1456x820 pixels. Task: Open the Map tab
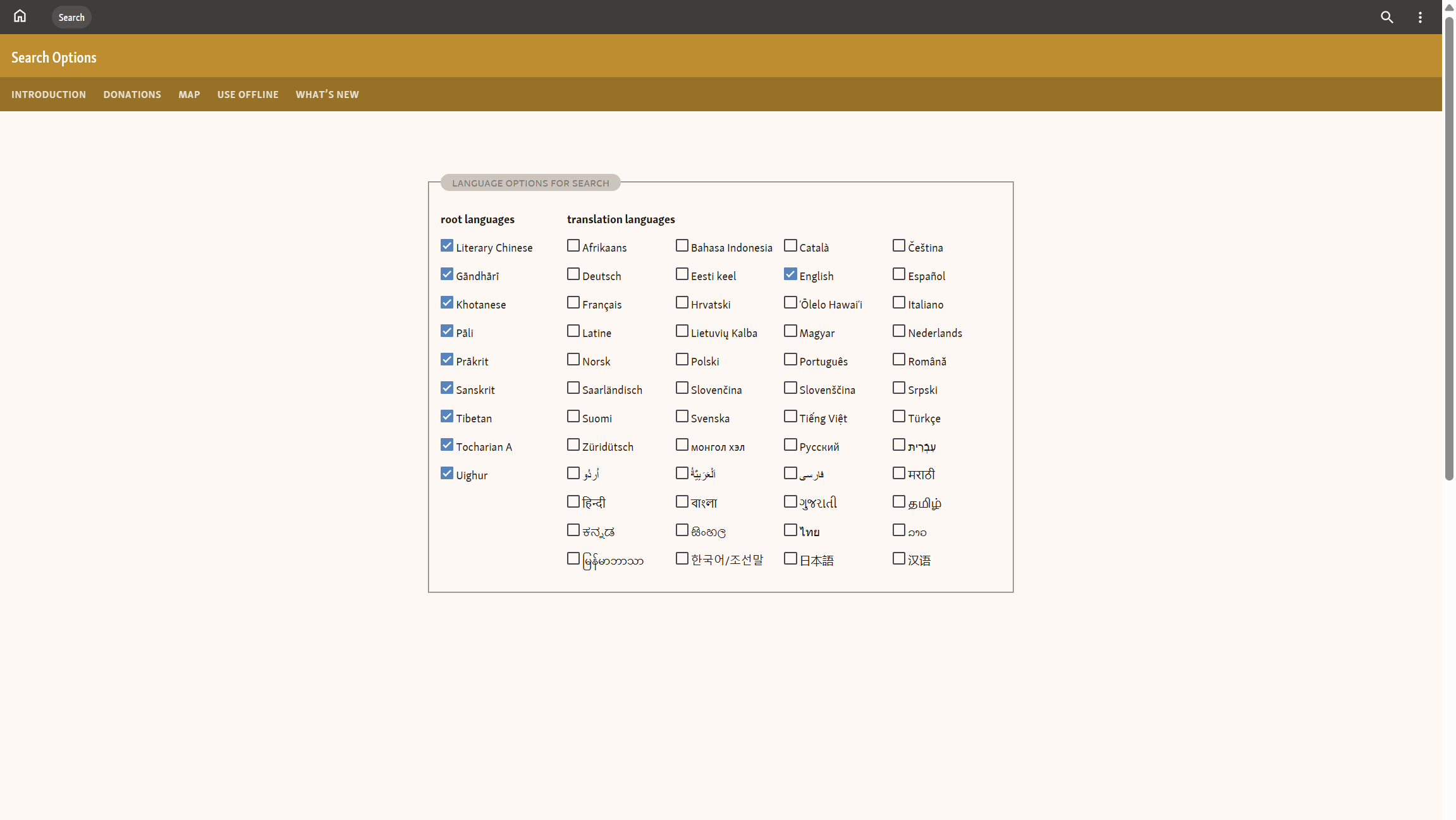point(189,94)
